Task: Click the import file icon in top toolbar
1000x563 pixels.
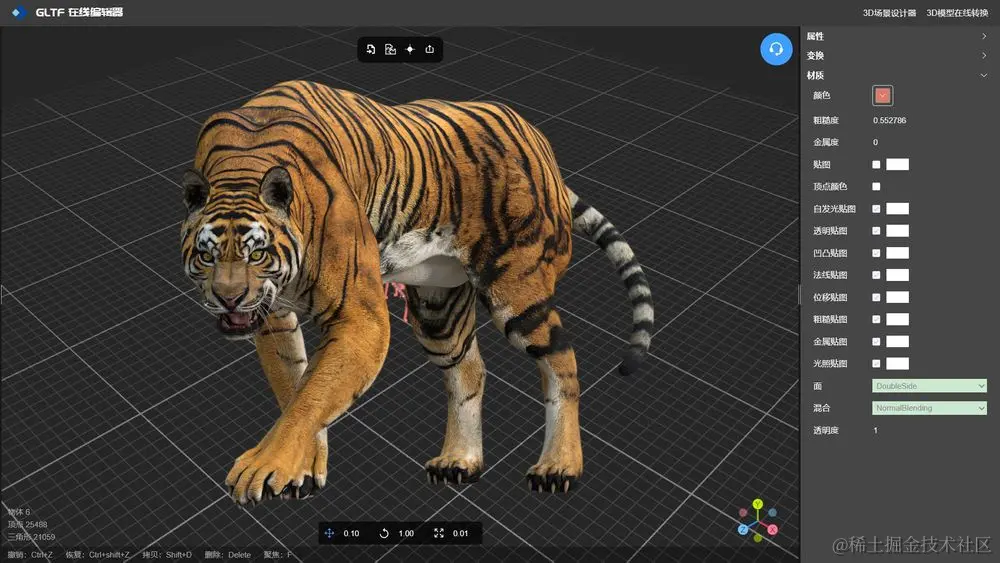Action: click(371, 49)
